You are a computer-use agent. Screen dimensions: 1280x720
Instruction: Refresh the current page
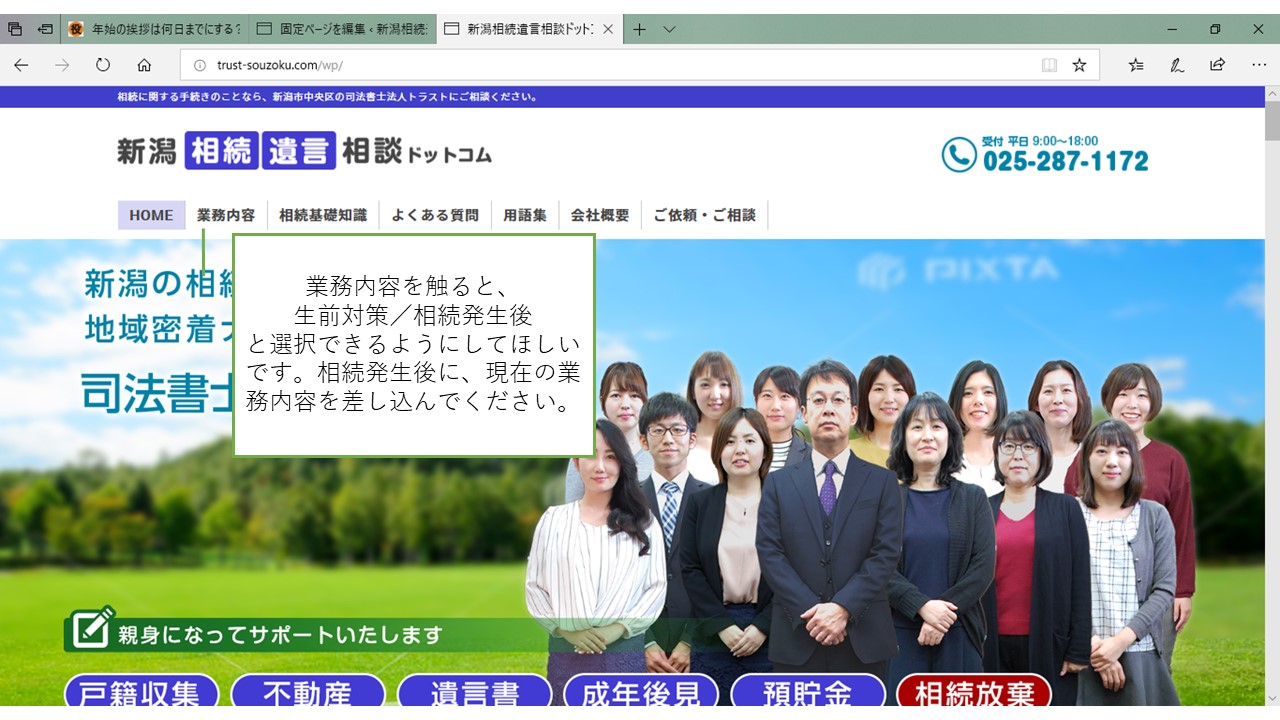(x=102, y=65)
